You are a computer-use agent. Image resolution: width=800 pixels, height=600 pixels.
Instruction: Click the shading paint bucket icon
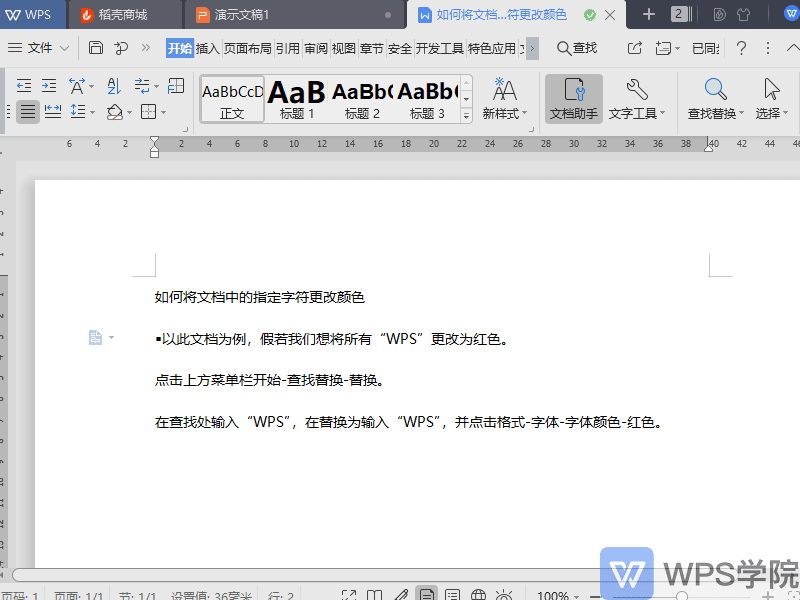click(x=114, y=112)
